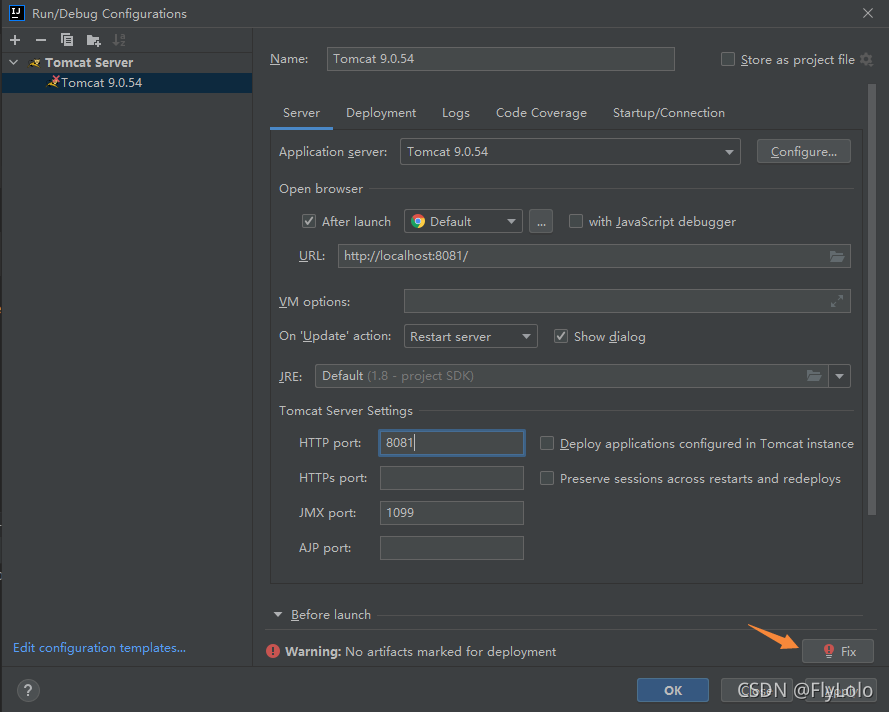
Task: Click into the JMX port field
Action: click(451, 513)
